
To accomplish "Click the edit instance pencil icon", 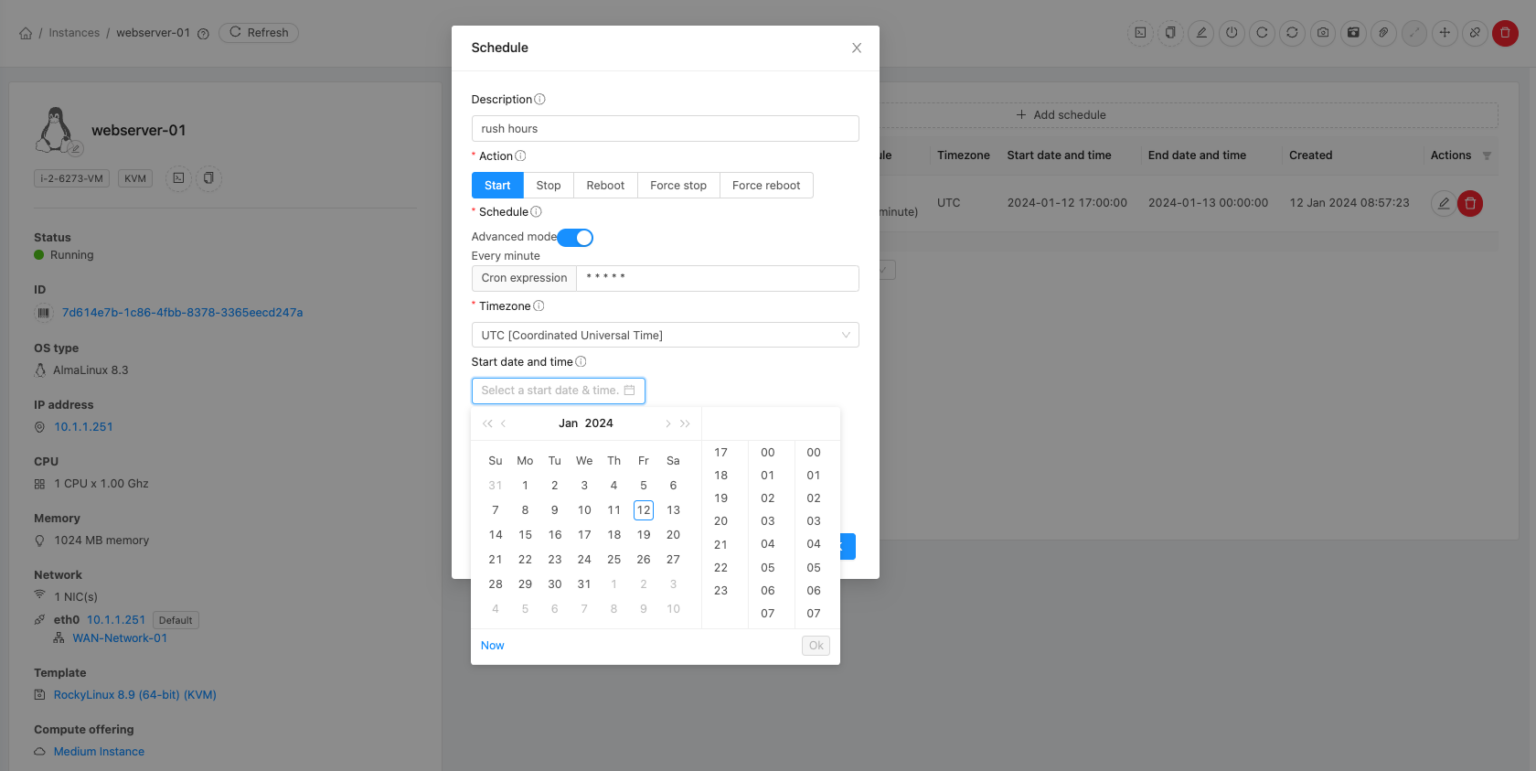I will pyautogui.click(x=1201, y=33).
